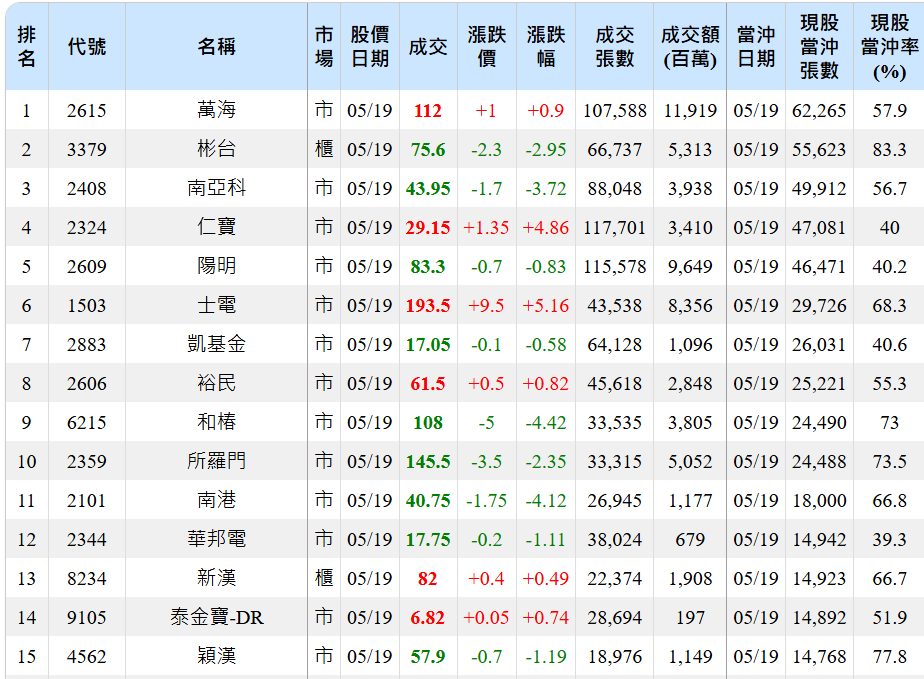Open stock code 2606
Viewport: 924px width, 679px height.
click(x=87, y=383)
